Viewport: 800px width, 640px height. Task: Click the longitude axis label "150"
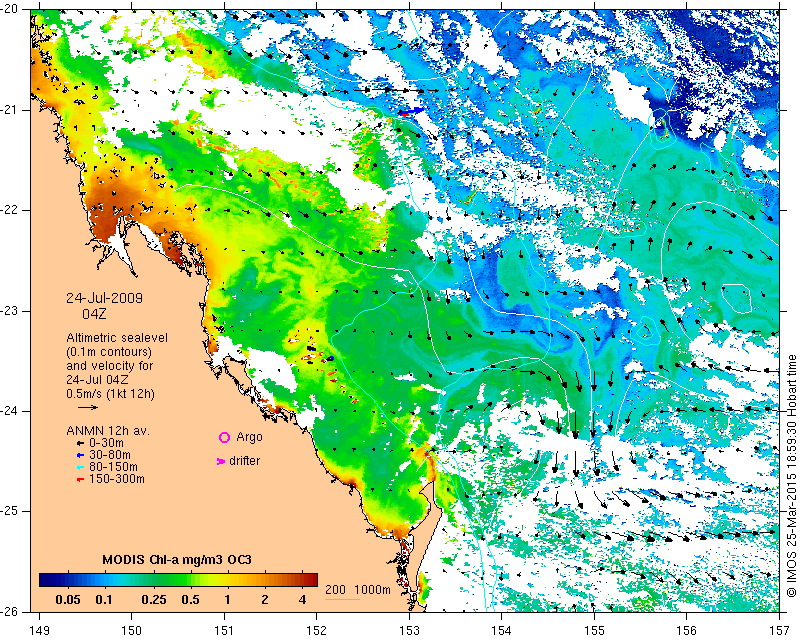tap(132, 631)
